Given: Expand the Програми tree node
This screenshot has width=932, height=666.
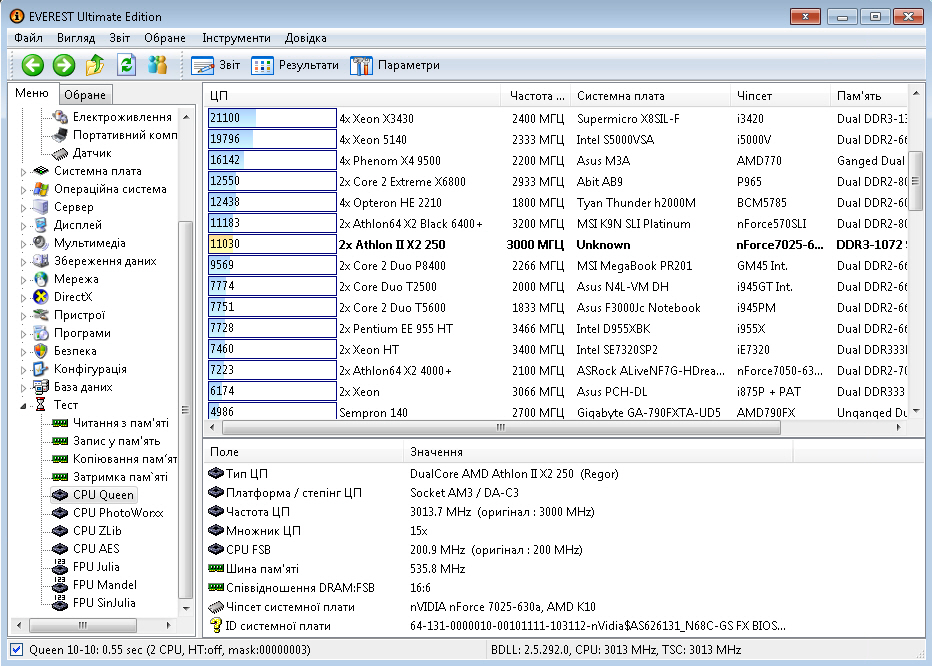Looking at the screenshot, I should point(23,334).
